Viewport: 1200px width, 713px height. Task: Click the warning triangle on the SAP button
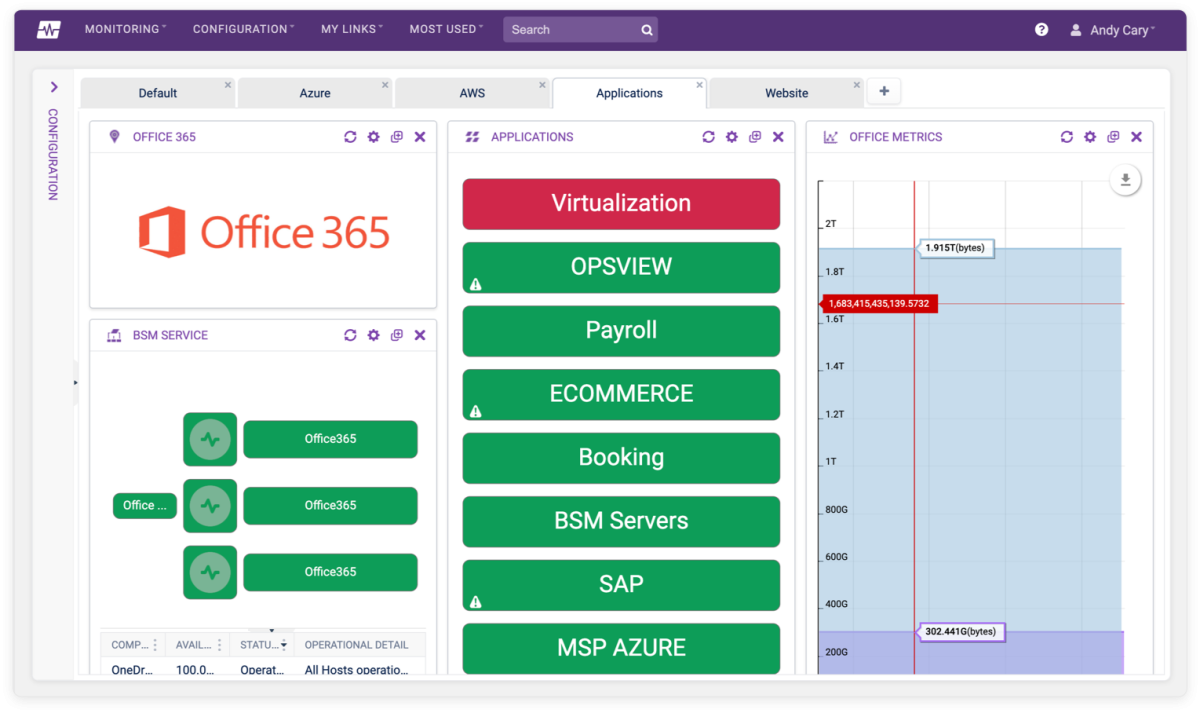coord(474,601)
